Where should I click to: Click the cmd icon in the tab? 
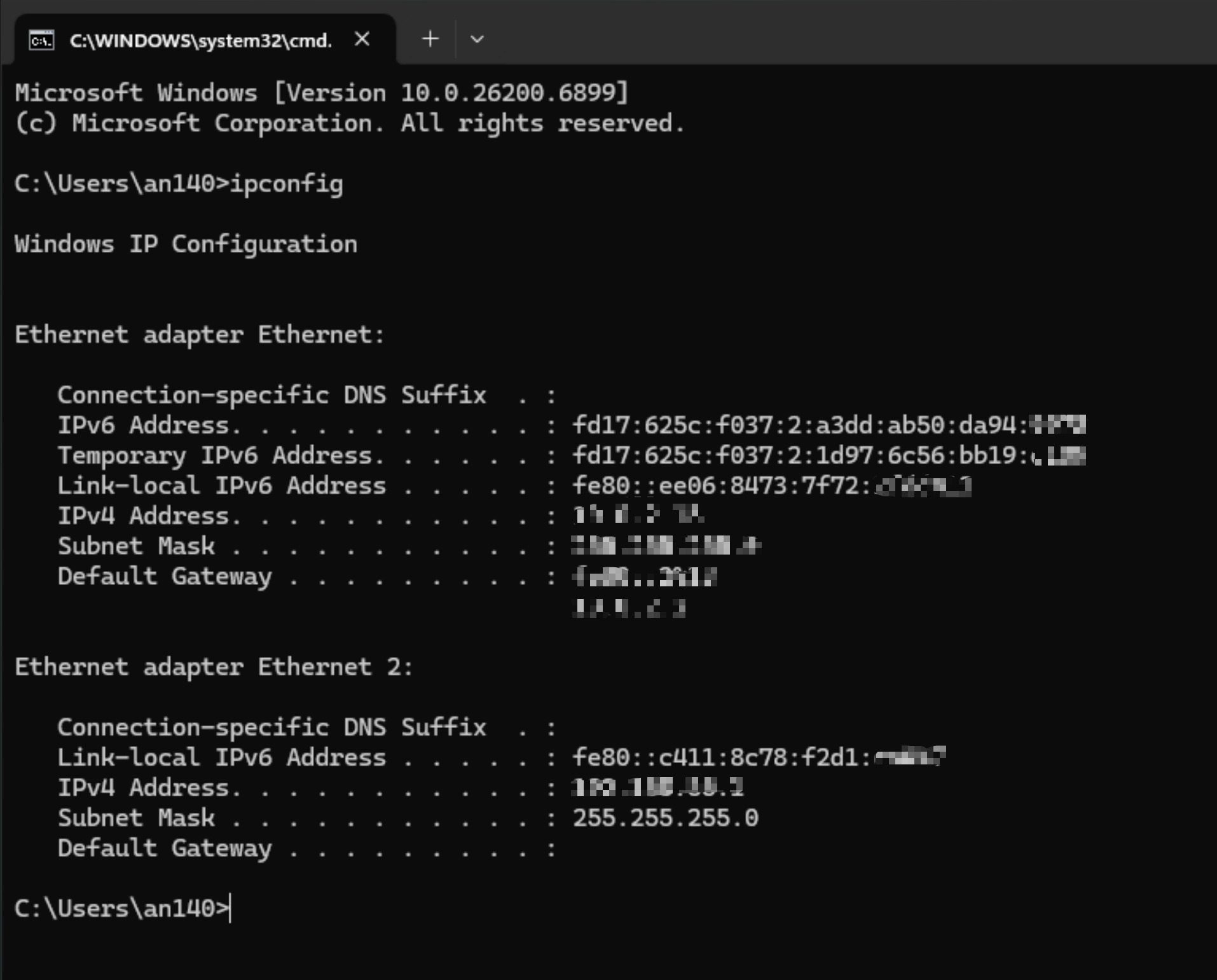click(41, 41)
